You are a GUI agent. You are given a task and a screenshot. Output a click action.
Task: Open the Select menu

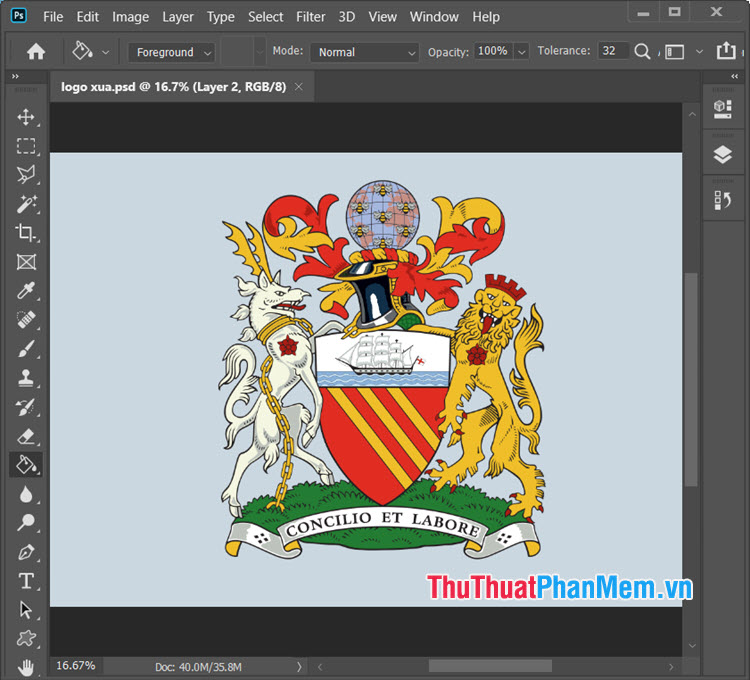coord(265,17)
